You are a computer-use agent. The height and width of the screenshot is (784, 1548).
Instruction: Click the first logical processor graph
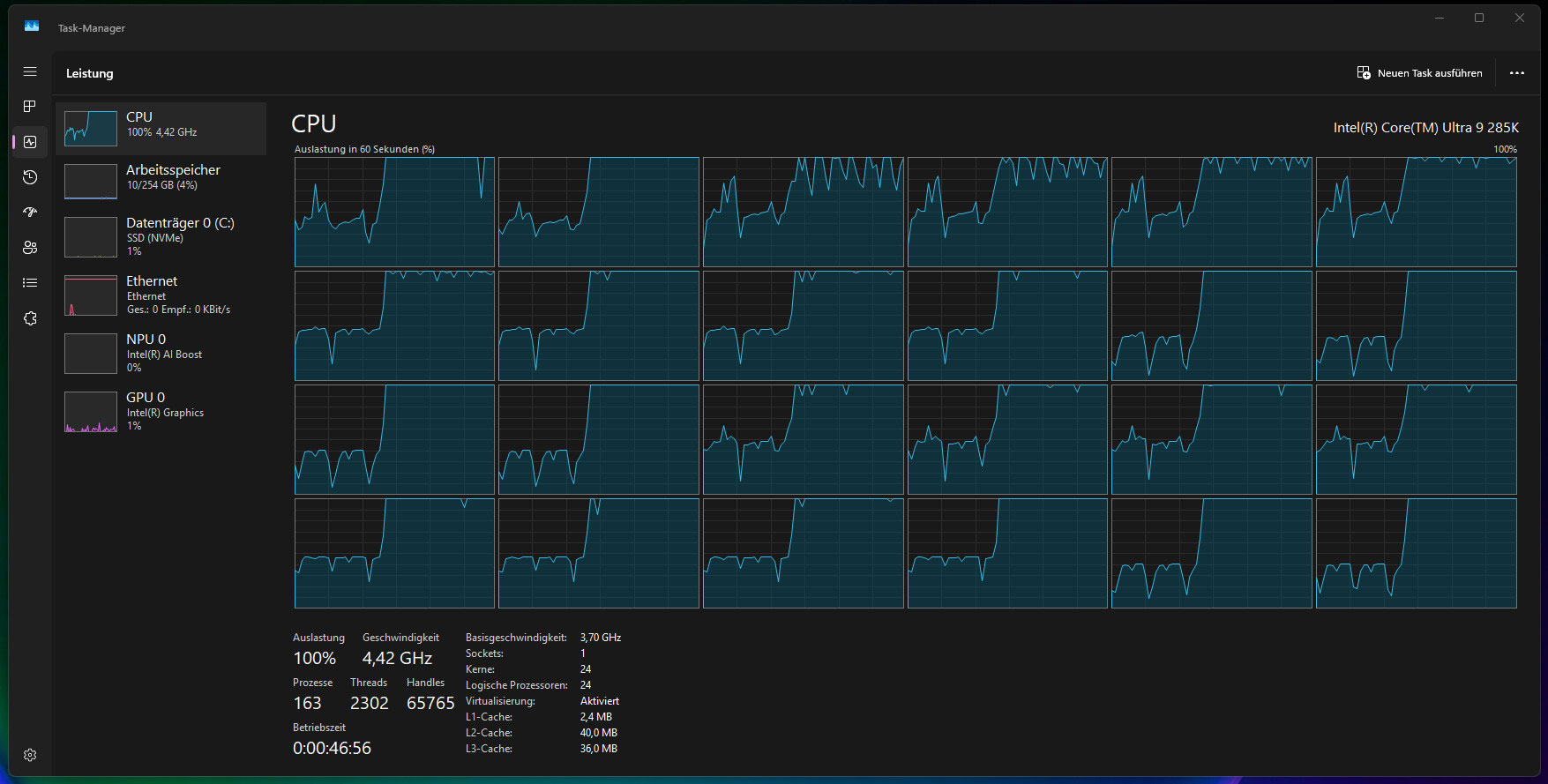pyautogui.click(x=394, y=213)
